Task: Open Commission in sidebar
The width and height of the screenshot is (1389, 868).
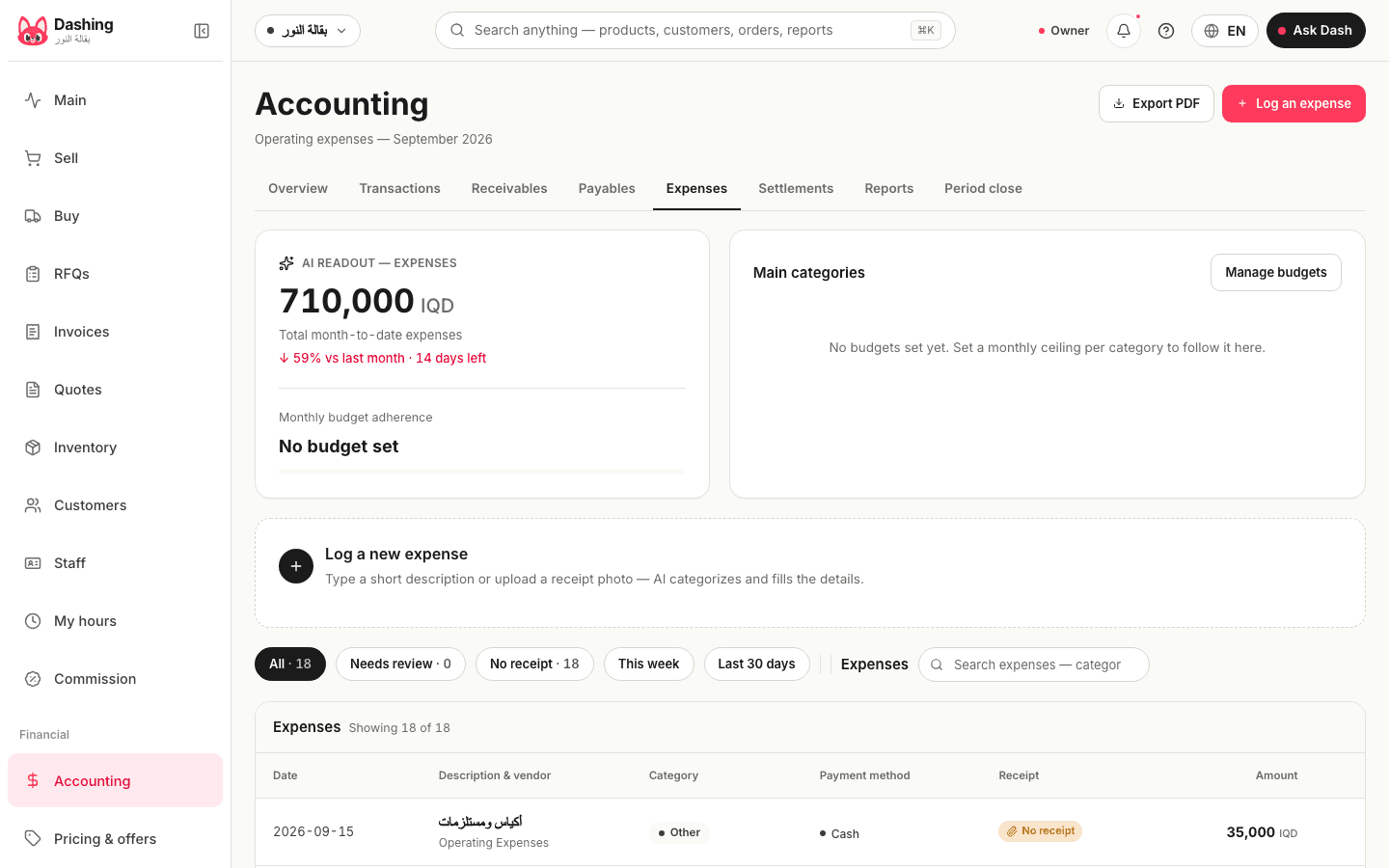Action: (x=115, y=679)
